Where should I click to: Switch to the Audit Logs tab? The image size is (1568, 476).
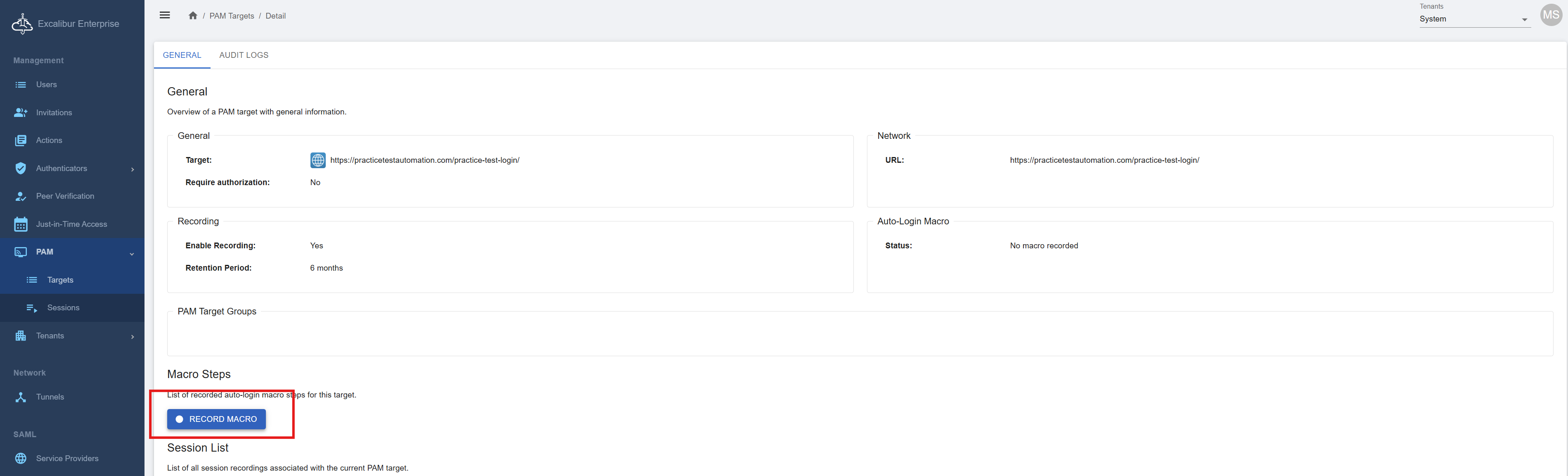(244, 55)
